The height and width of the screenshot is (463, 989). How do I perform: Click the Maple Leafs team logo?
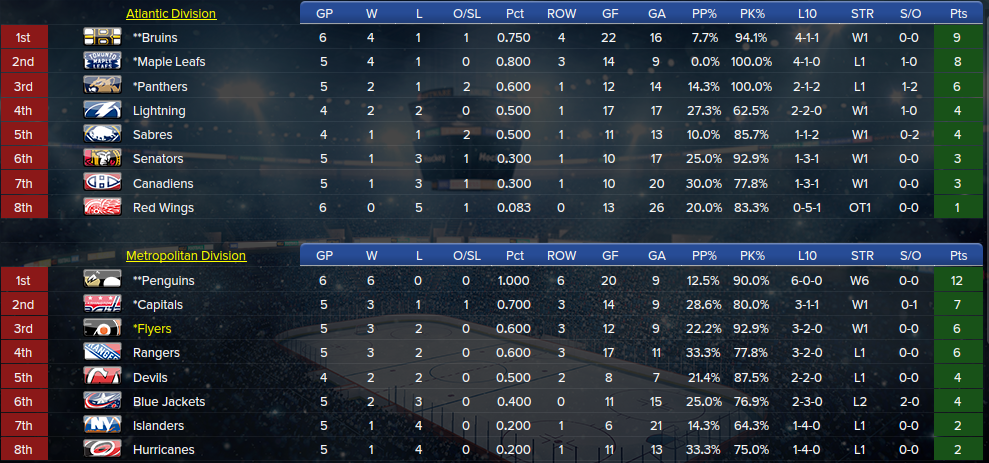pos(102,62)
